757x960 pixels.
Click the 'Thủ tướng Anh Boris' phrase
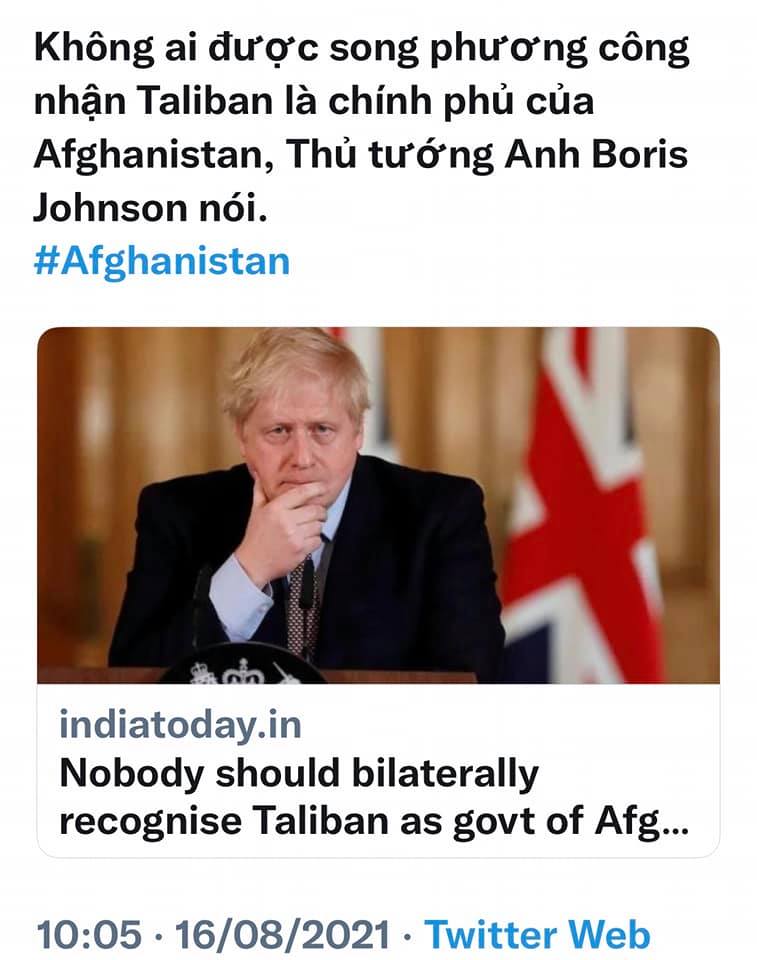click(x=487, y=155)
